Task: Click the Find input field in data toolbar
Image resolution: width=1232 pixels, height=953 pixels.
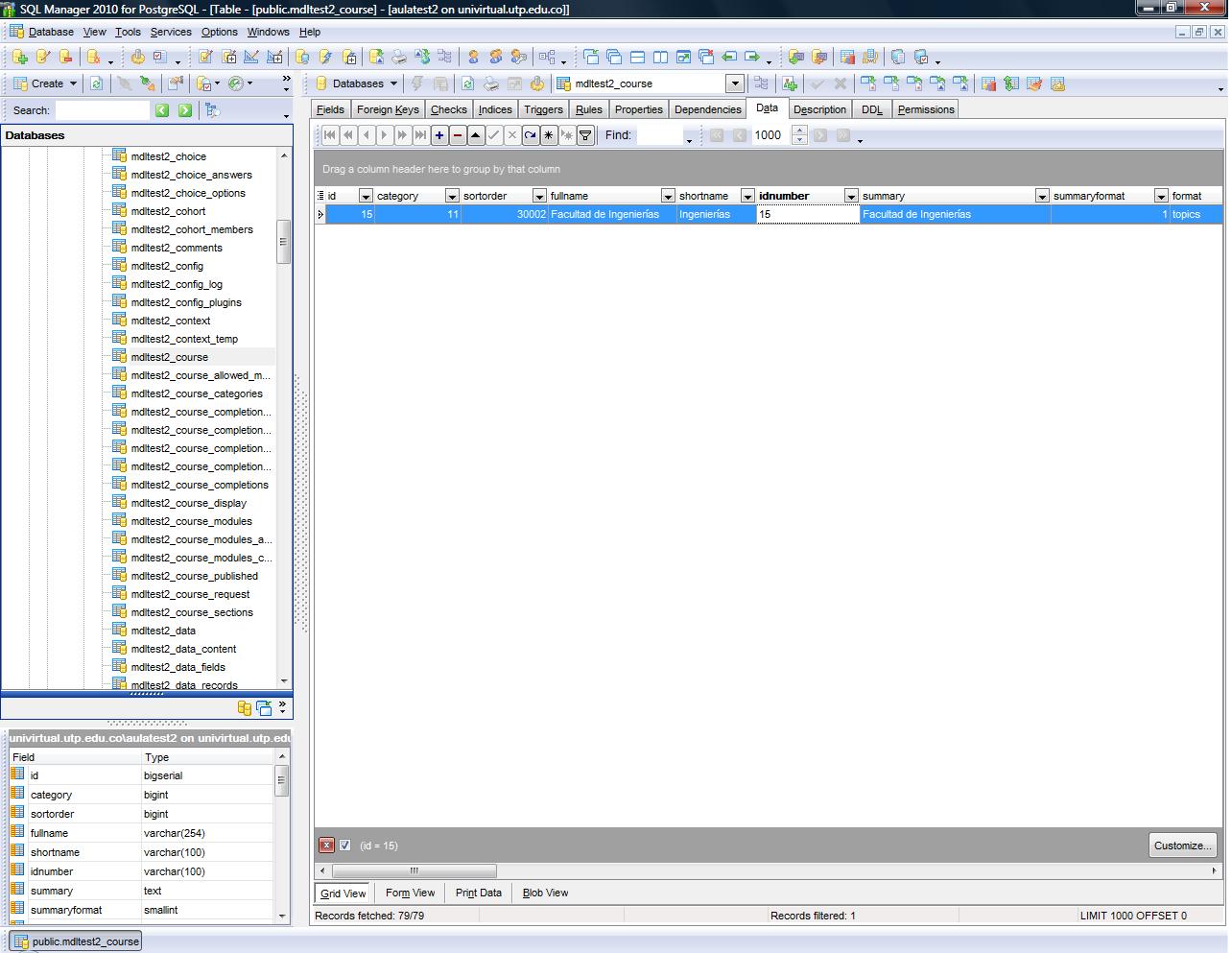Action: pos(660,135)
